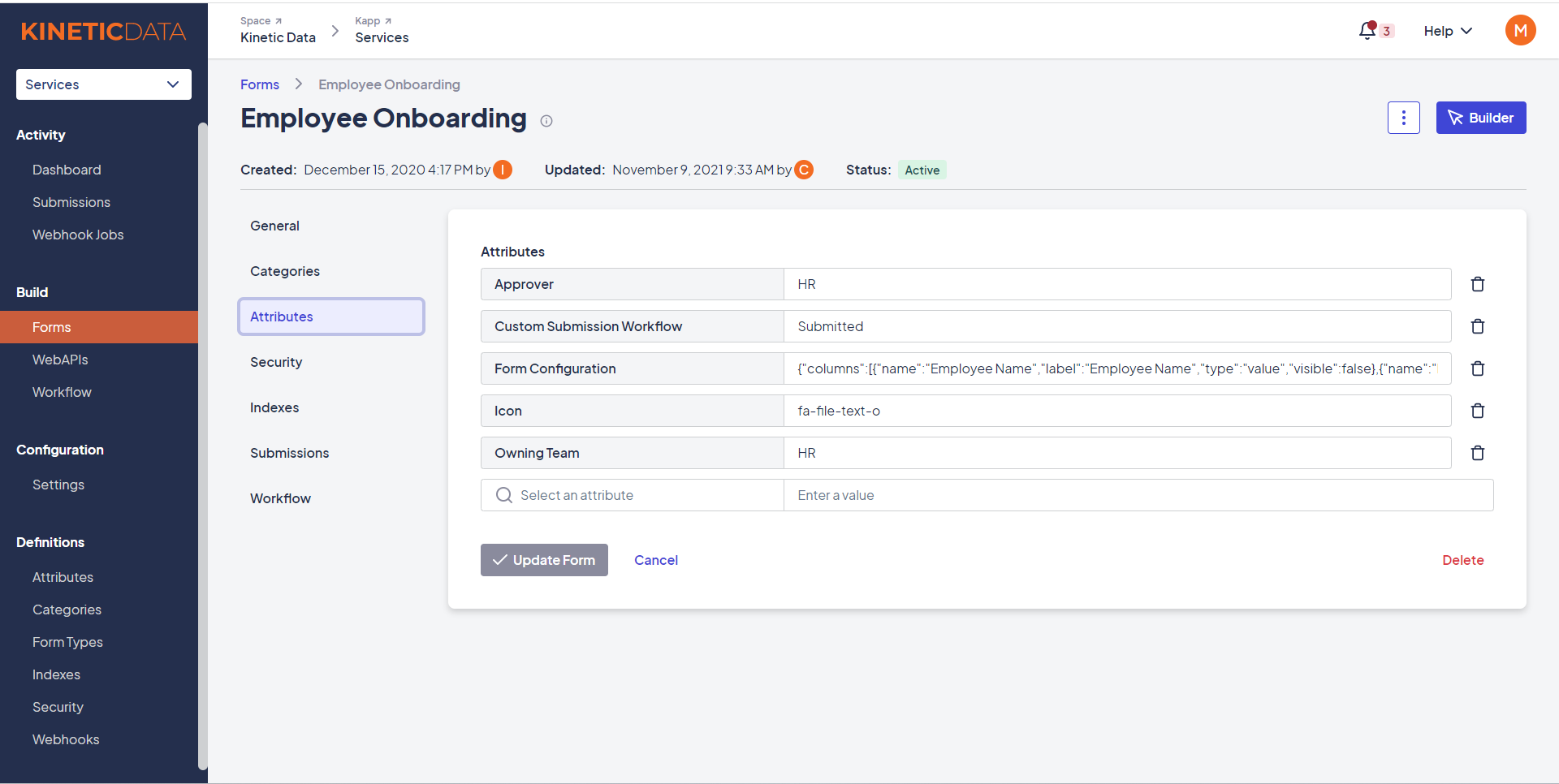Image resolution: width=1559 pixels, height=784 pixels.
Task: View creator avatar I
Action: coord(503,170)
